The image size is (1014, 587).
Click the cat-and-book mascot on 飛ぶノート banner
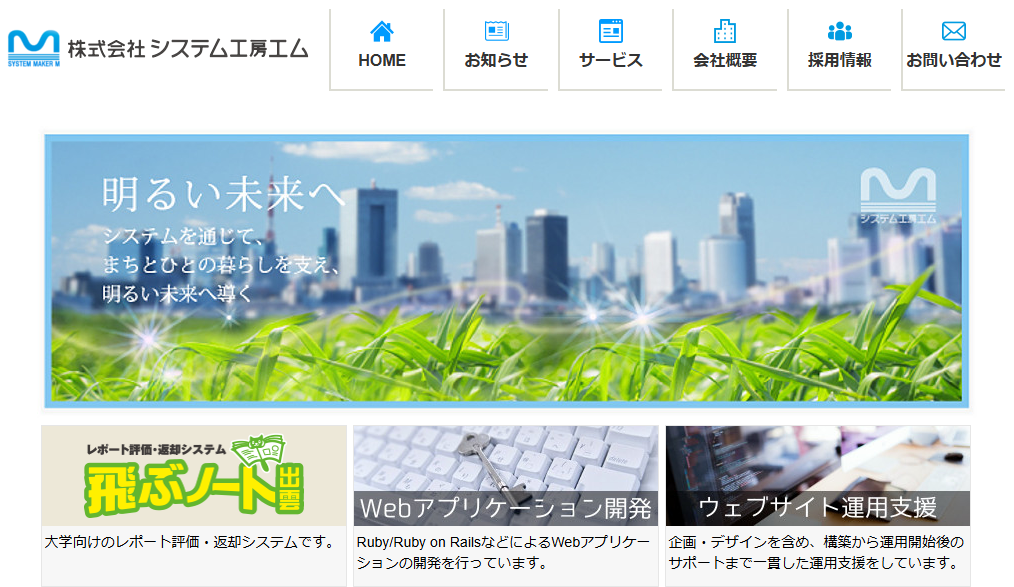(x=259, y=451)
